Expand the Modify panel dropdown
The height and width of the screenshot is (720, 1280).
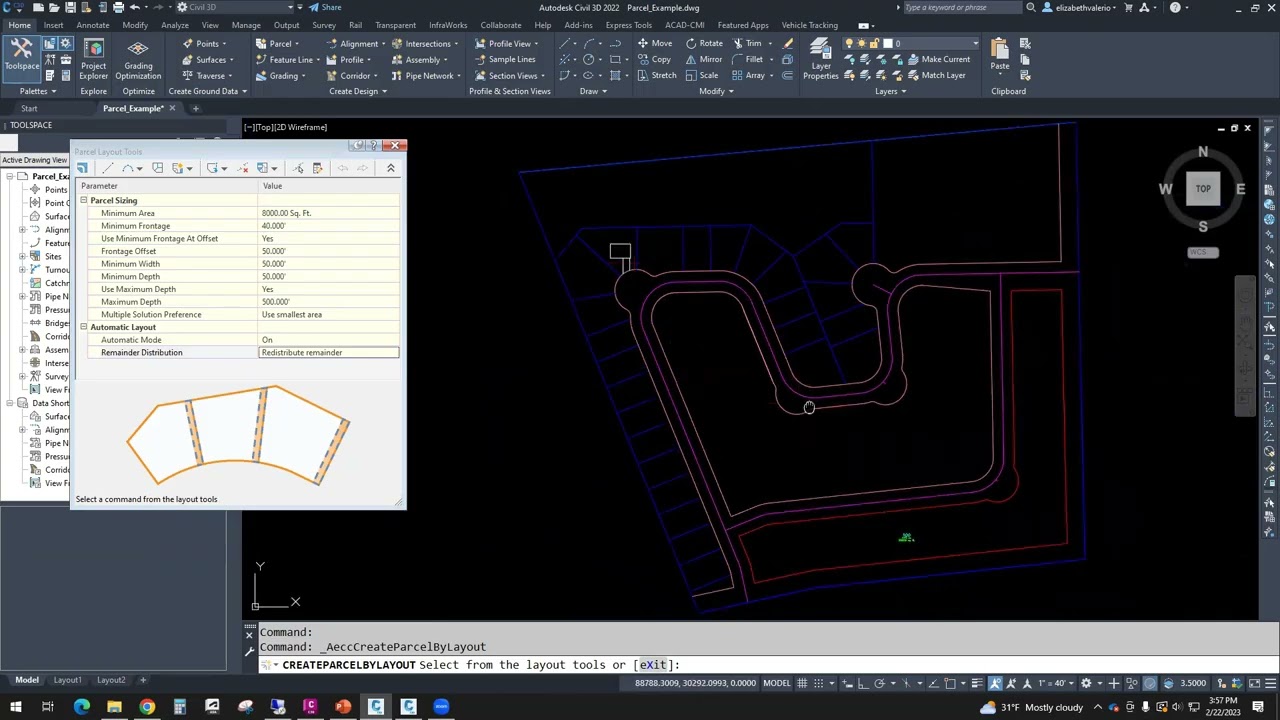(716, 91)
